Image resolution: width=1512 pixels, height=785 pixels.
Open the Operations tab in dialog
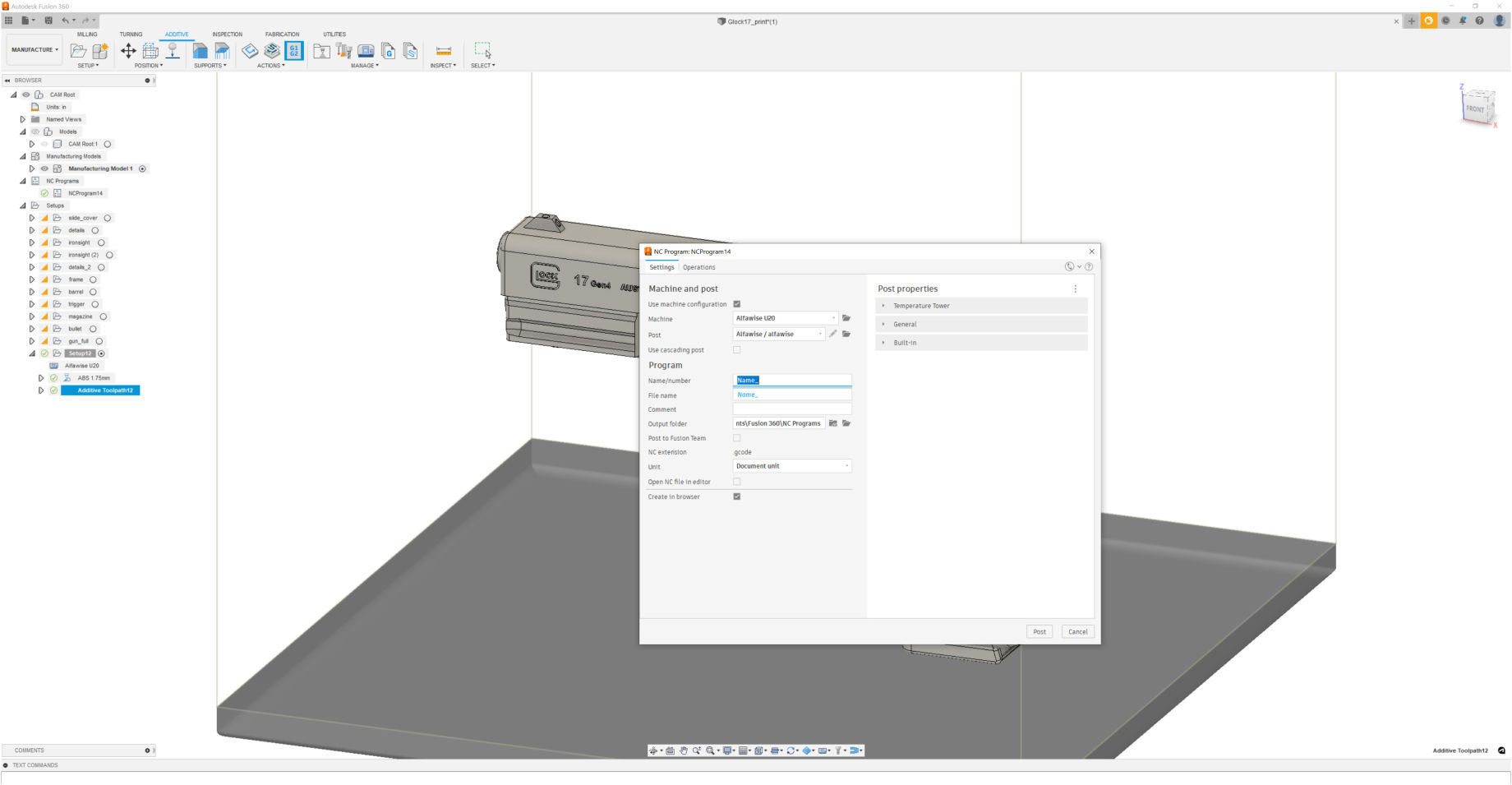point(698,267)
